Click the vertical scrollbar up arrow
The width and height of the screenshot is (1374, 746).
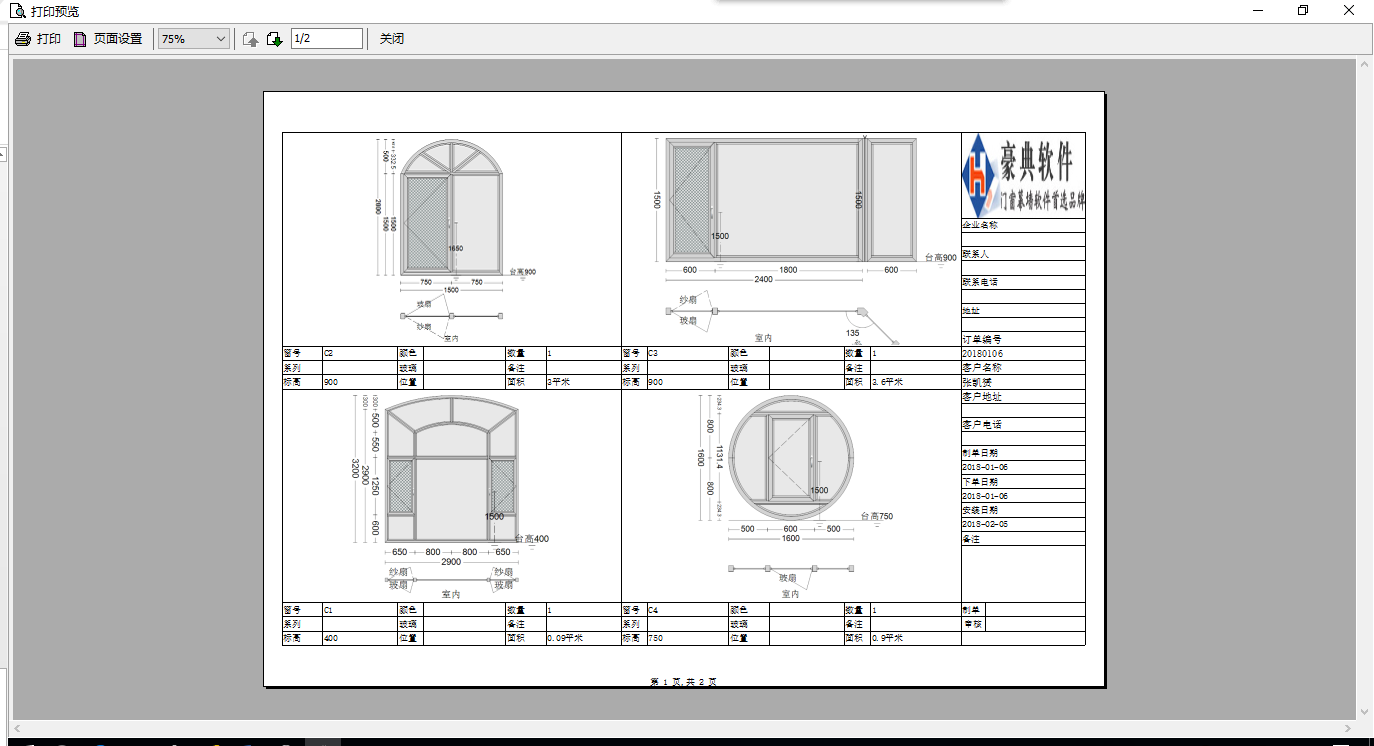1365,66
